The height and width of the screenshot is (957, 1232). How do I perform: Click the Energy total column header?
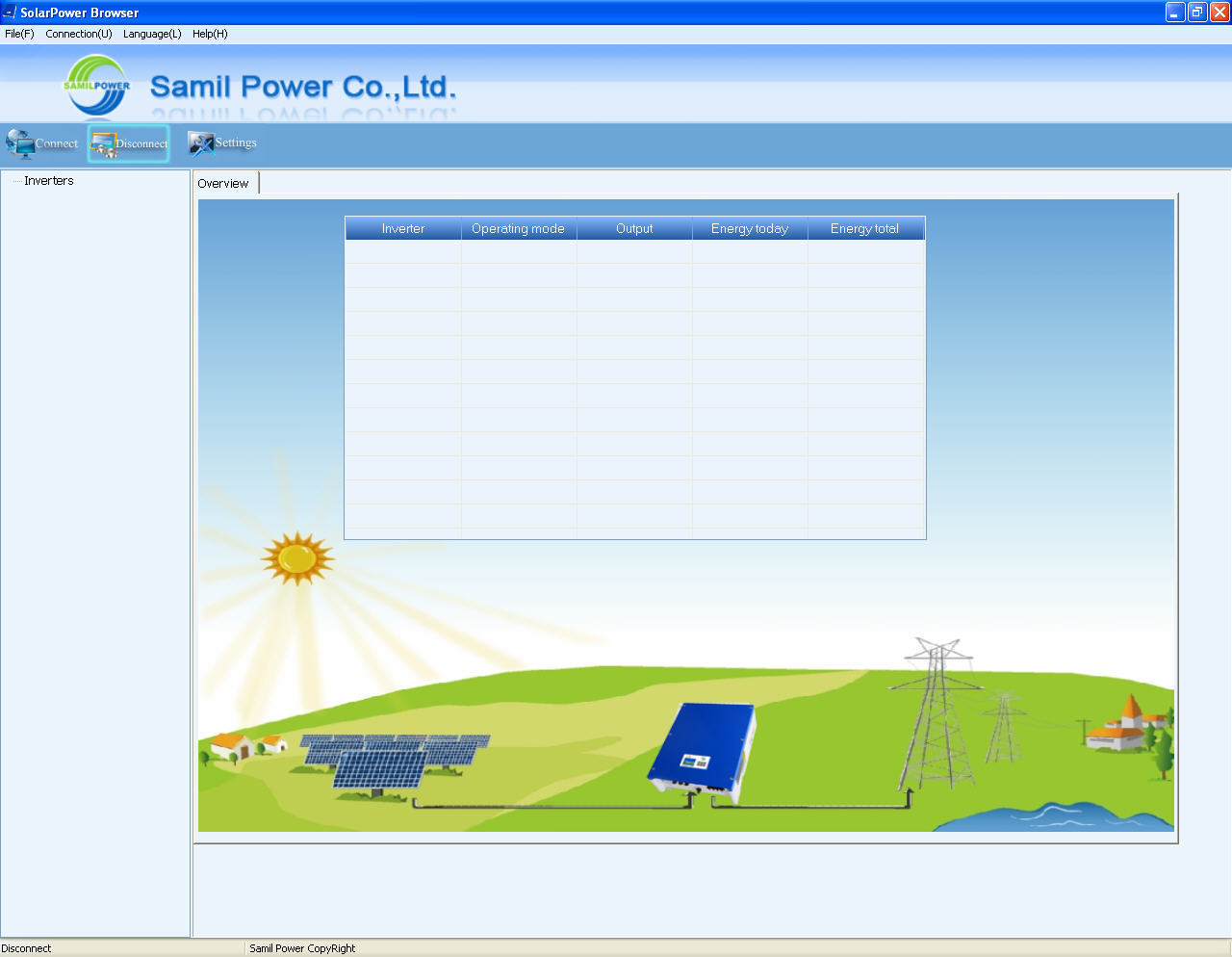click(x=865, y=228)
